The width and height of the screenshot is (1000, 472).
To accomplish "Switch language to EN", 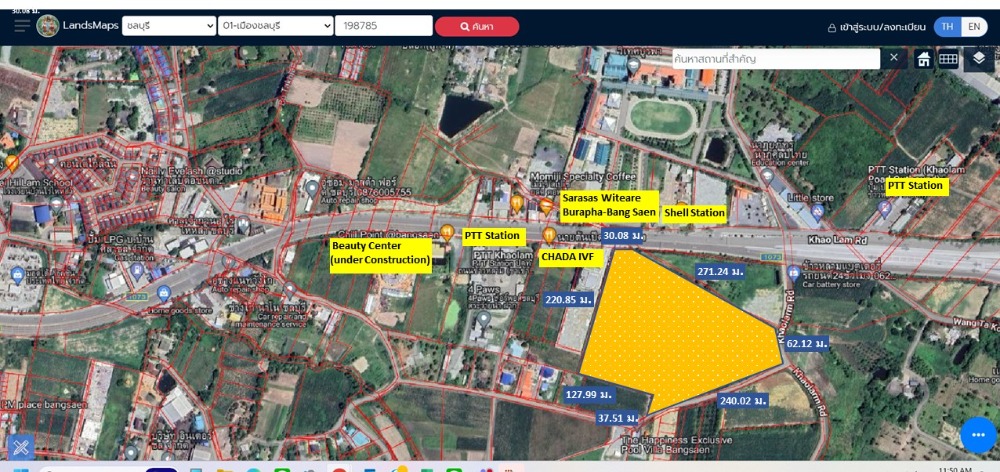I will pyautogui.click(x=974, y=27).
